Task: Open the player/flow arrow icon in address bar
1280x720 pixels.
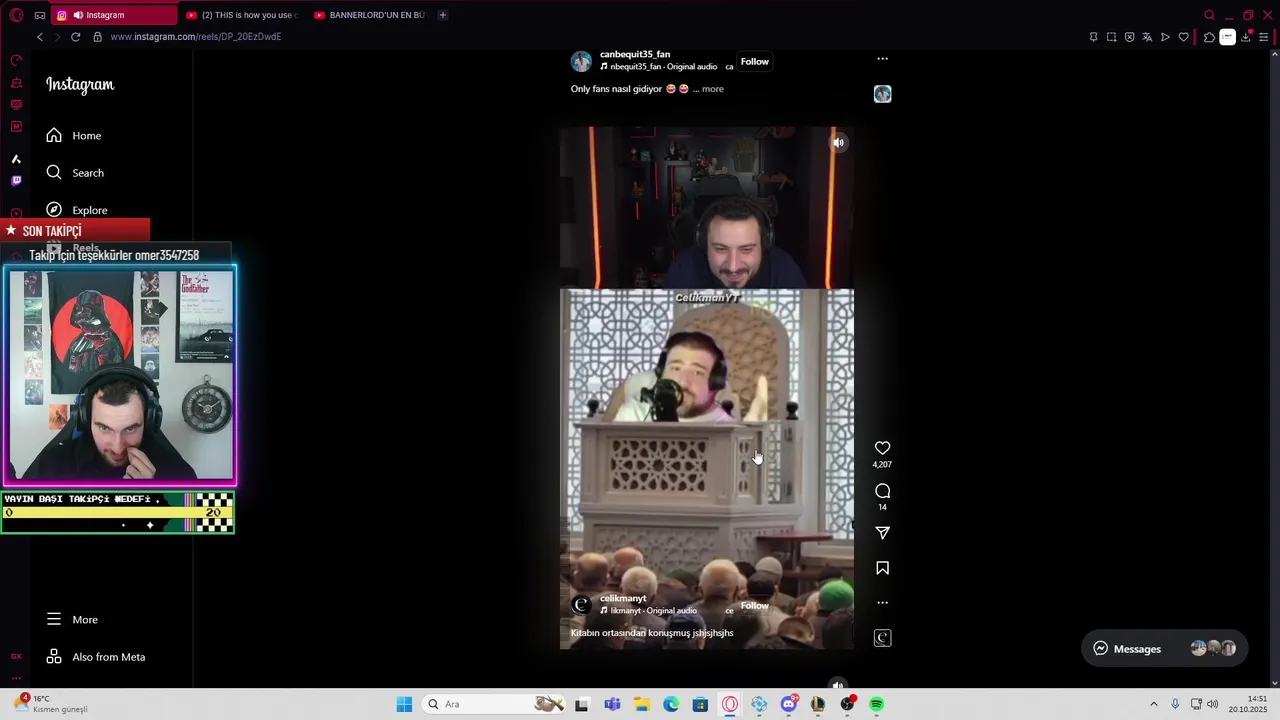Action: pyautogui.click(x=1165, y=37)
